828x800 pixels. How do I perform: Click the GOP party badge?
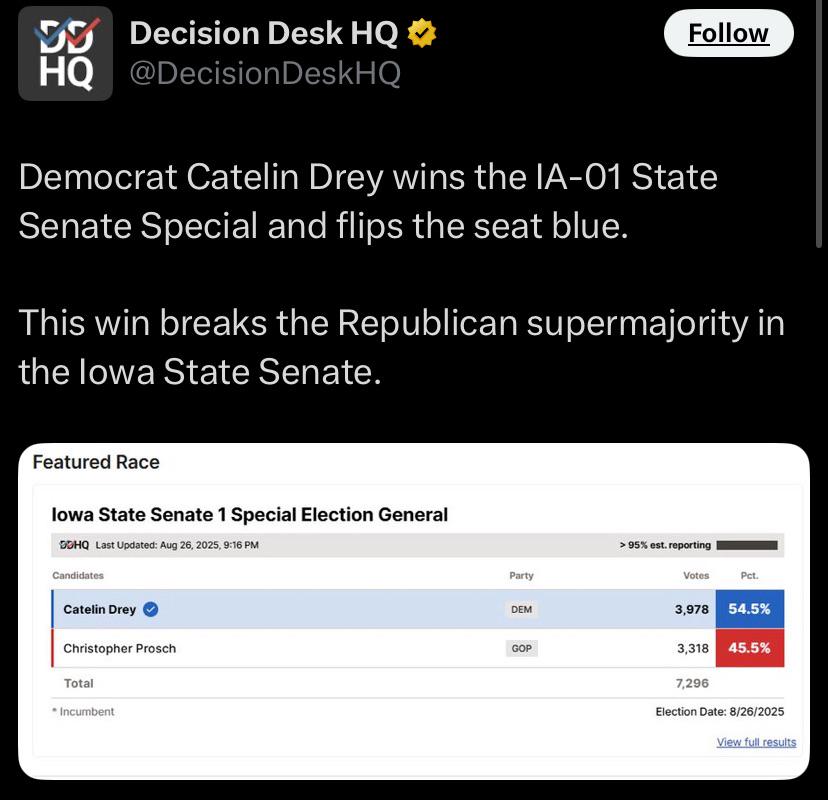521,648
